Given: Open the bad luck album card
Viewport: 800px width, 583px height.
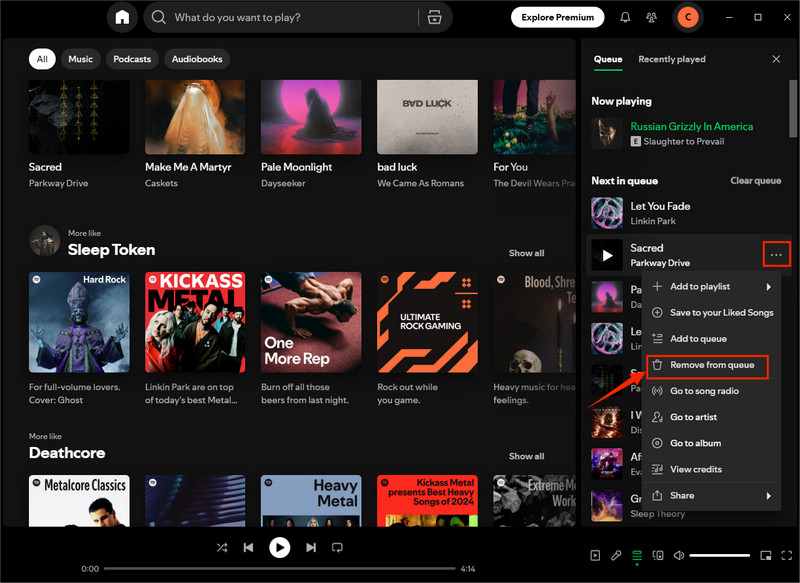Looking at the screenshot, I should point(427,134).
